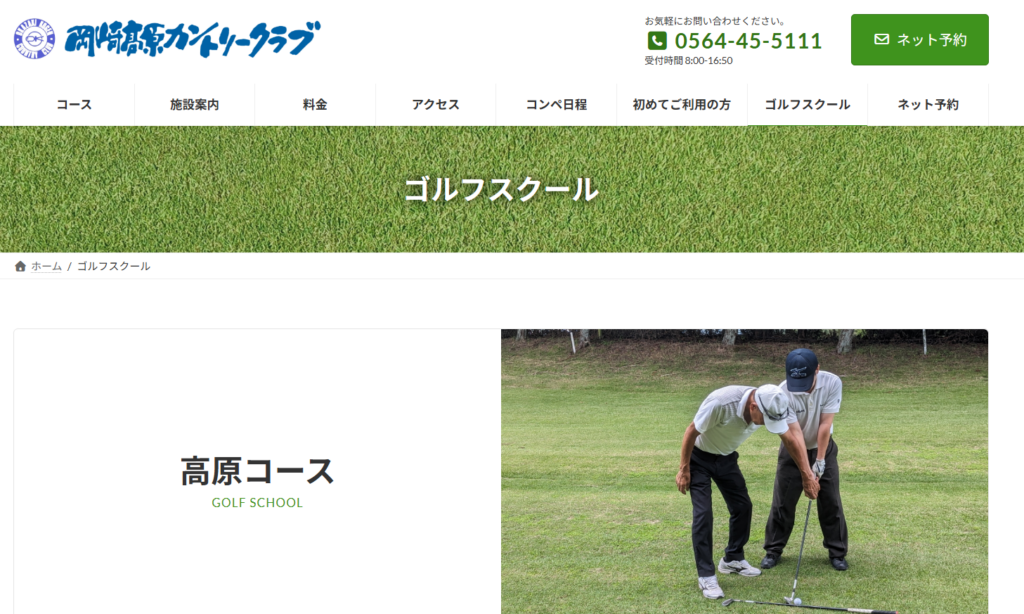Select 料金 in the navigation bar
Viewport: 1024px width, 614px height.
[315, 105]
